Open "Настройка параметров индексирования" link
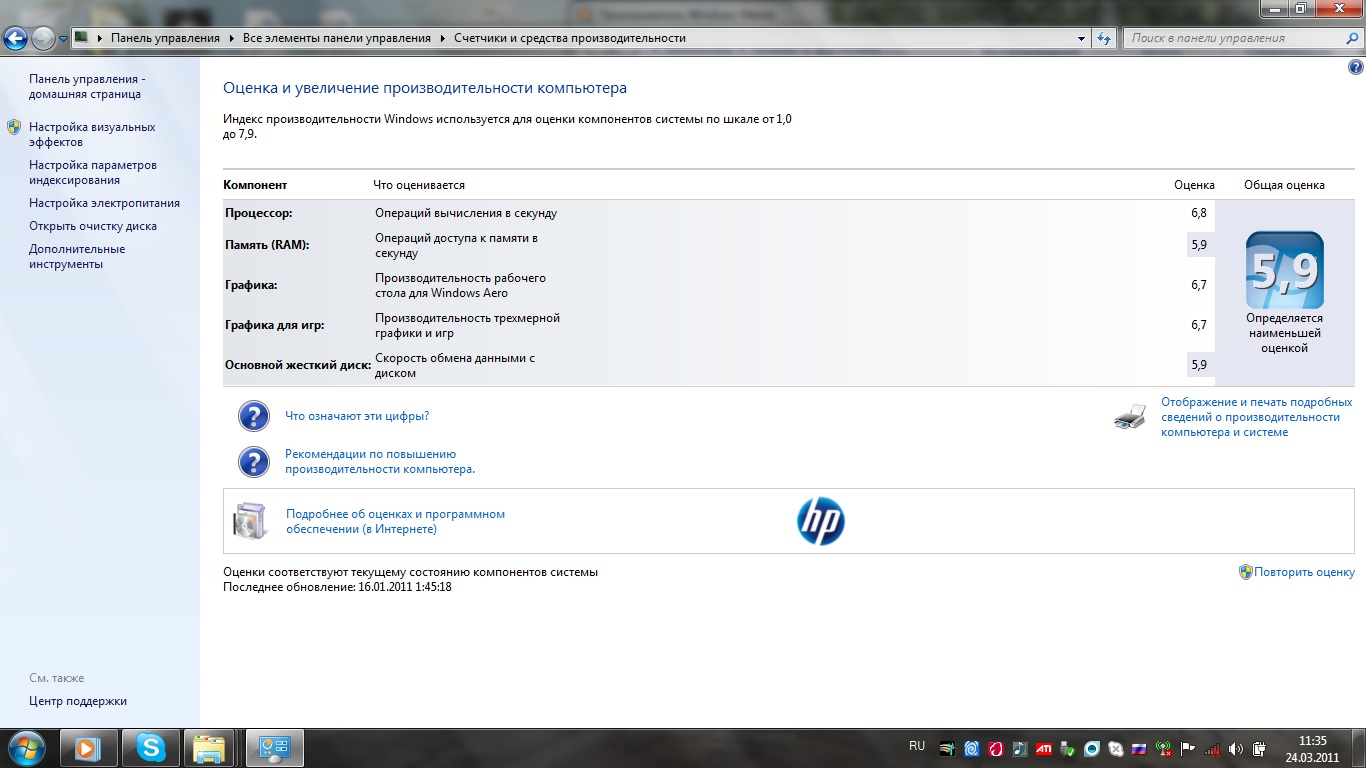The height and width of the screenshot is (768, 1366). click(93, 173)
